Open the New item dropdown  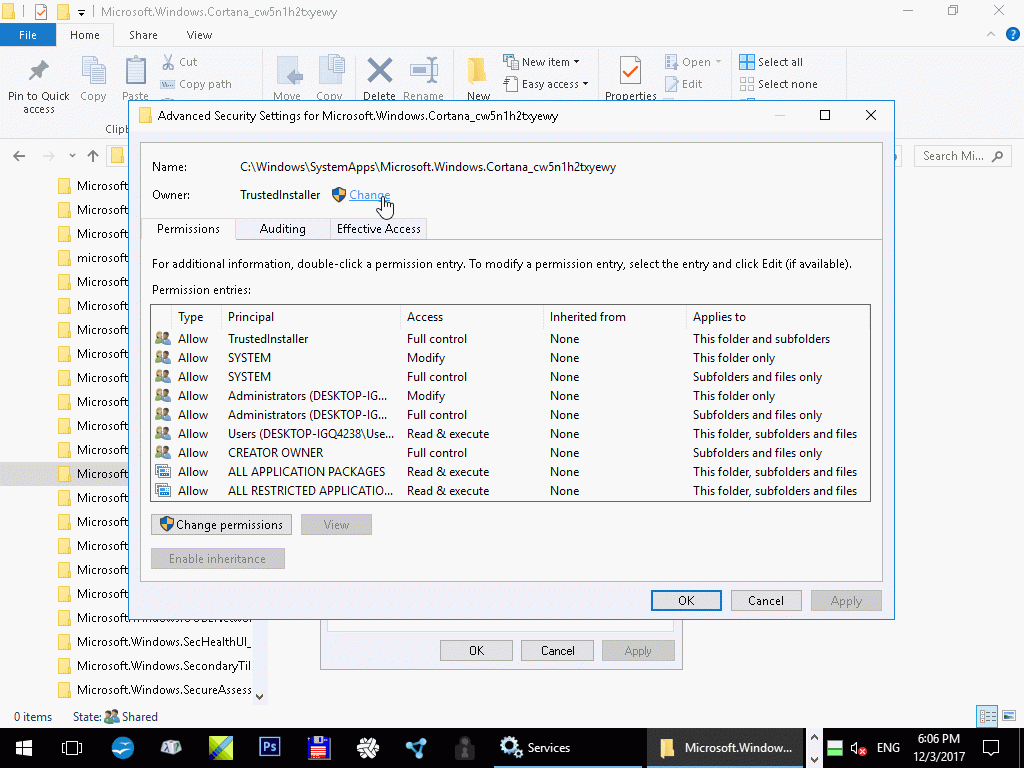[541, 62]
